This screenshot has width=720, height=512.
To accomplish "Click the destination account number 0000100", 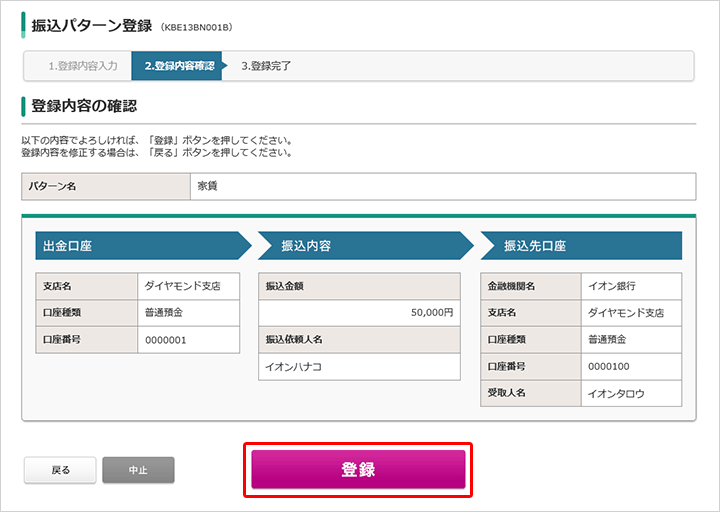I will [609, 366].
